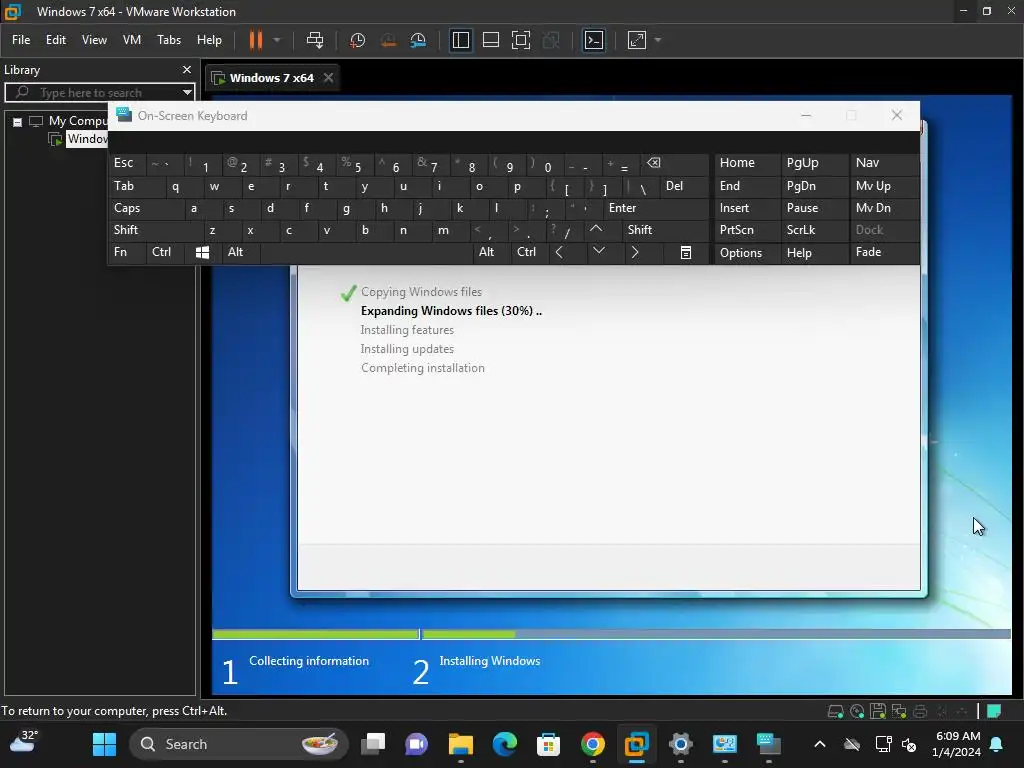
Task: Toggle Caps on the On-Screen Keyboard
Action: 146,208
